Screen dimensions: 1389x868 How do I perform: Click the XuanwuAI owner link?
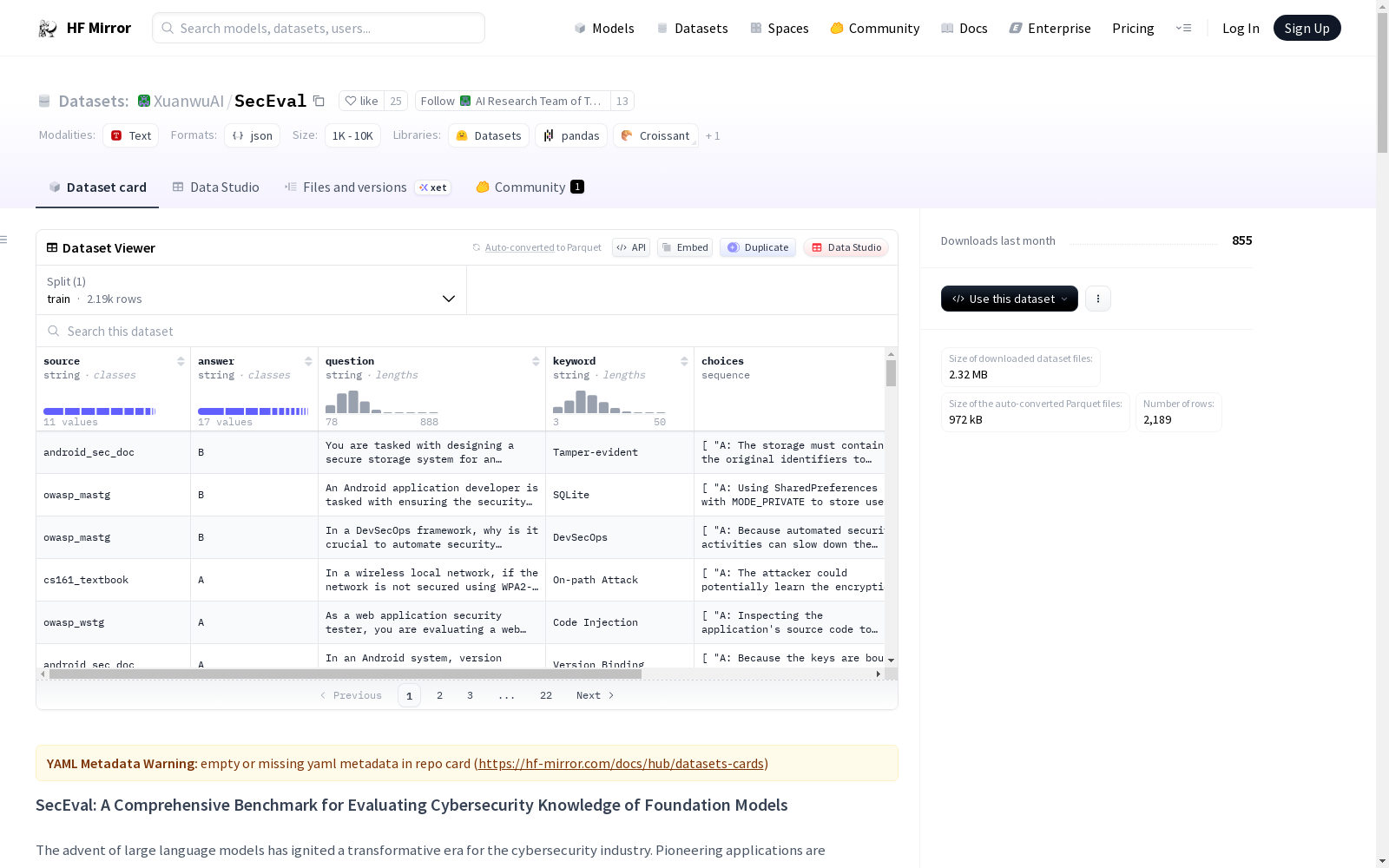click(188, 102)
